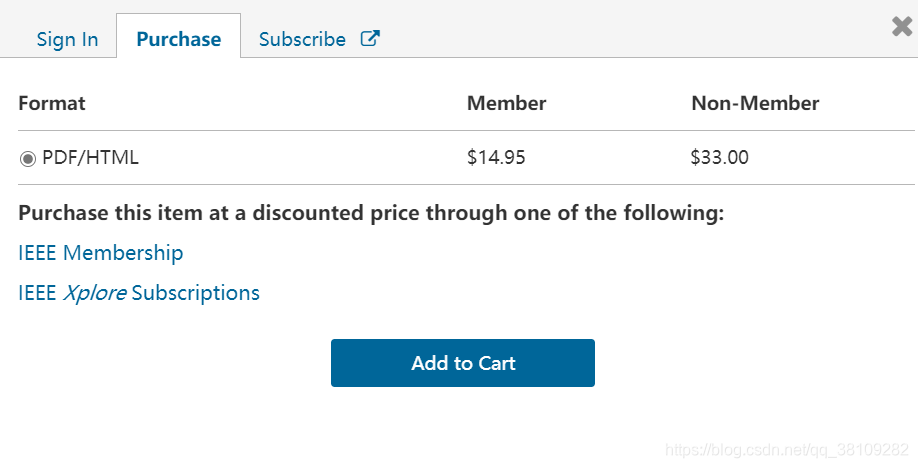Click the Format column header
The width and height of the screenshot is (918, 468).
[52, 103]
